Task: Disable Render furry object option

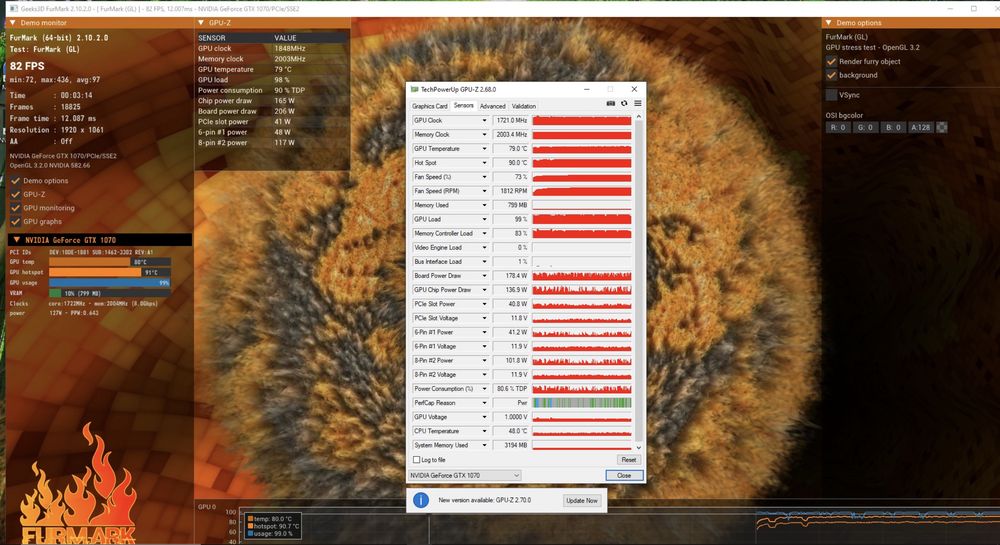Action: pos(832,62)
